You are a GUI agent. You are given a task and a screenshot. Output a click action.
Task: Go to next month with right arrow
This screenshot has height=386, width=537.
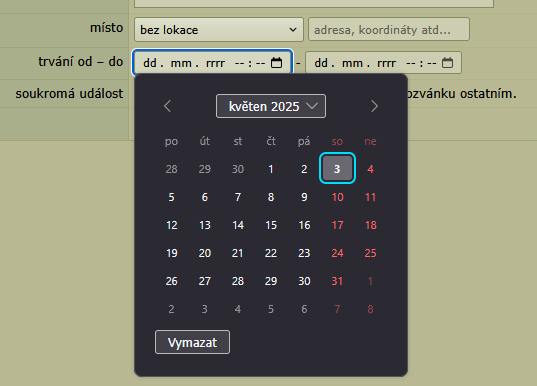click(x=374, y=106)
